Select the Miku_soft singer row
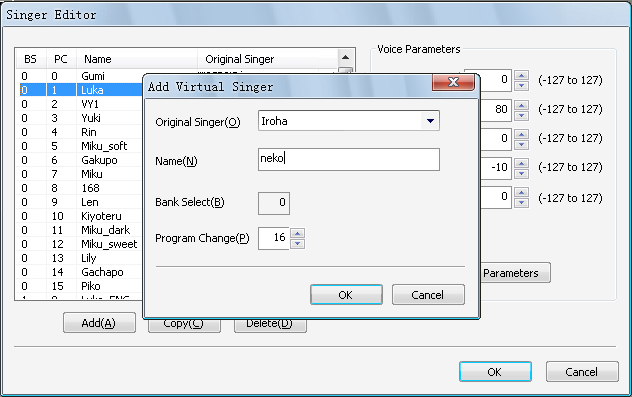This screenshot has width=632, height=397. [81, 146]
